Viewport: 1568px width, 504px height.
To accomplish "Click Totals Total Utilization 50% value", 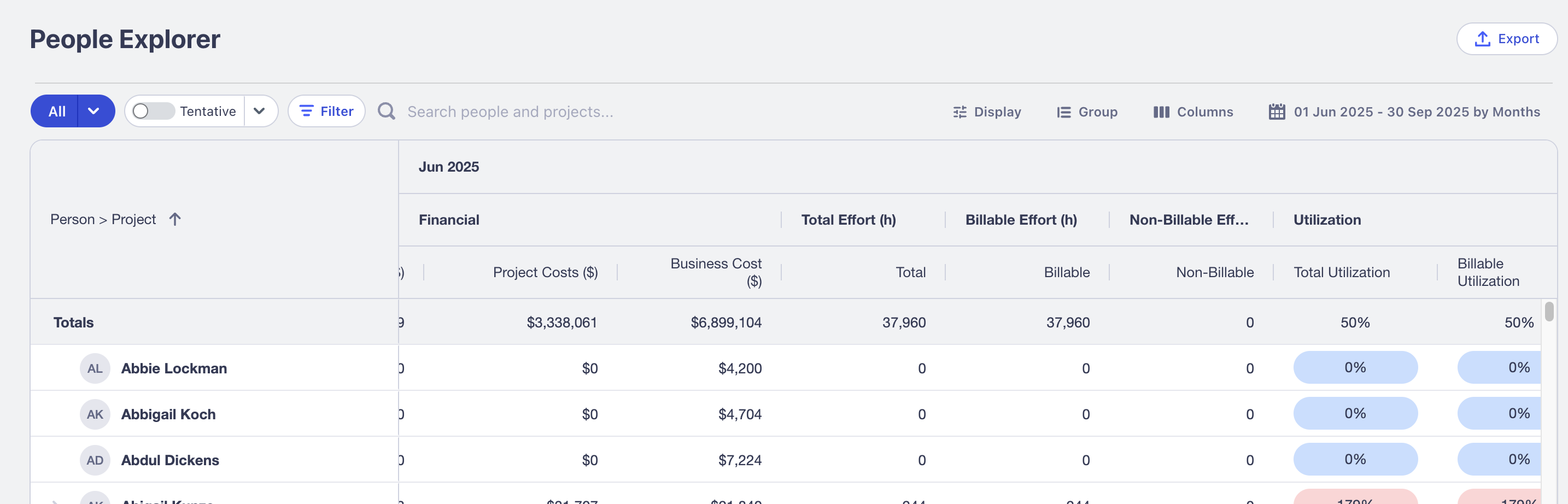I will (x=1355, y=323).
